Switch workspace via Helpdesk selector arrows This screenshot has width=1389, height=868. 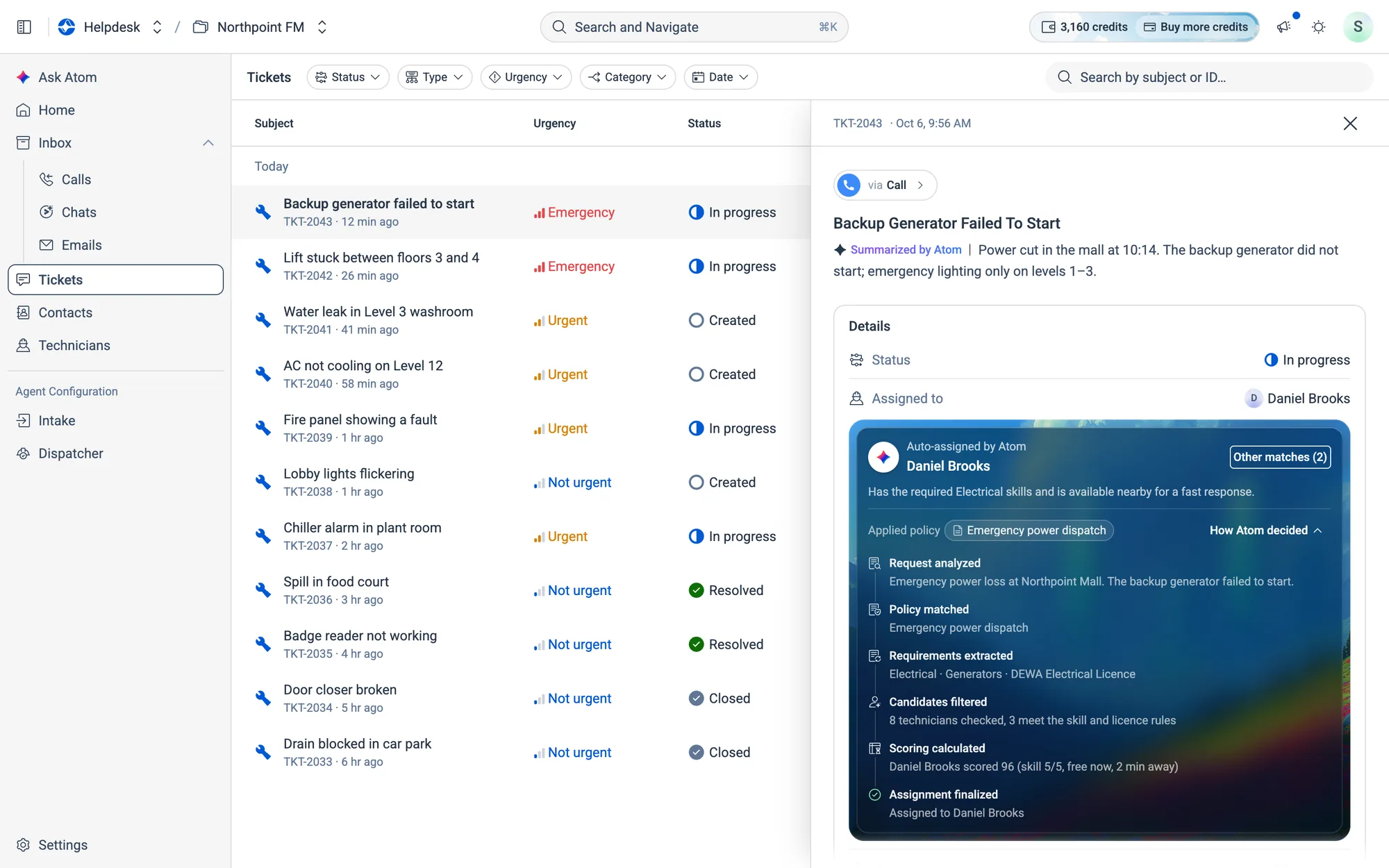click(157, 27)
